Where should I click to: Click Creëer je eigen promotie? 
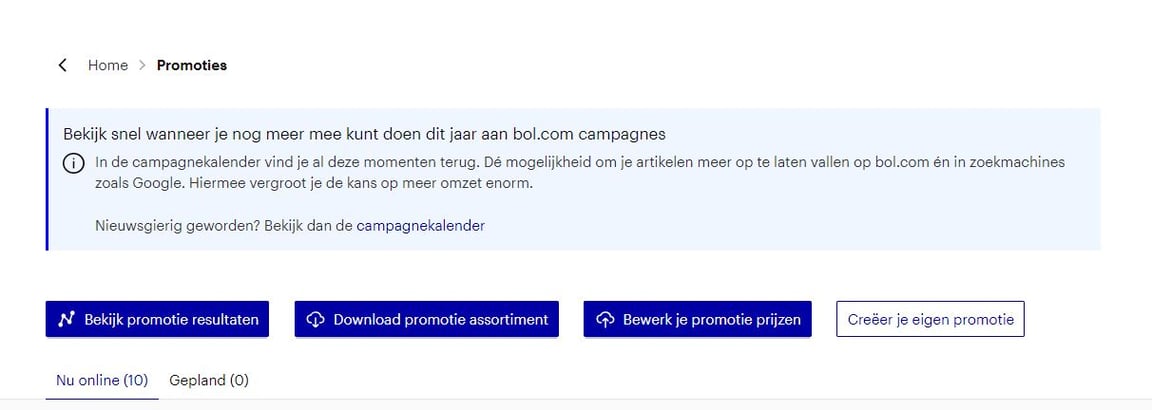tap(930, 320)
